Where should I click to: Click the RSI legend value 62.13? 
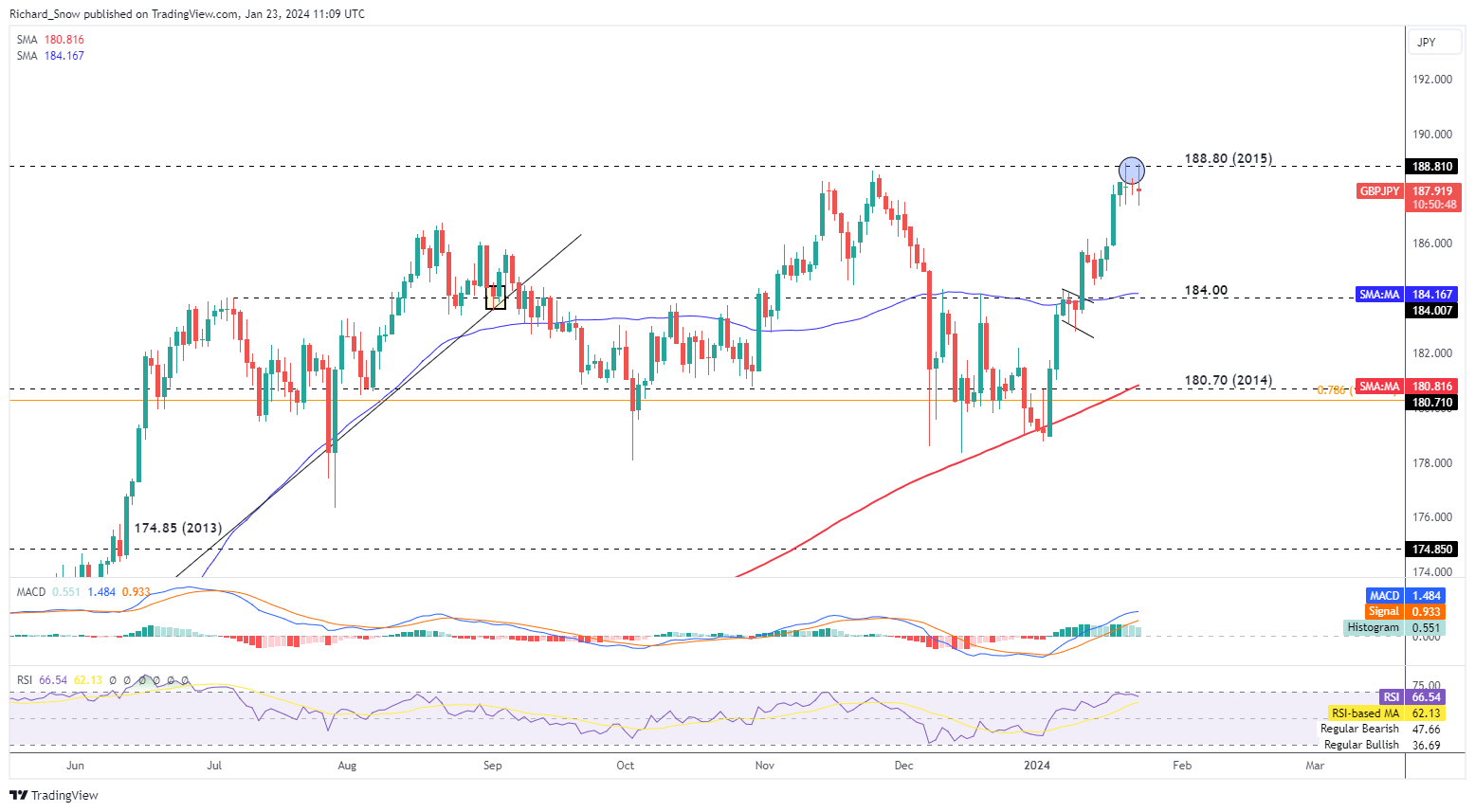click(x=88, y=680)
